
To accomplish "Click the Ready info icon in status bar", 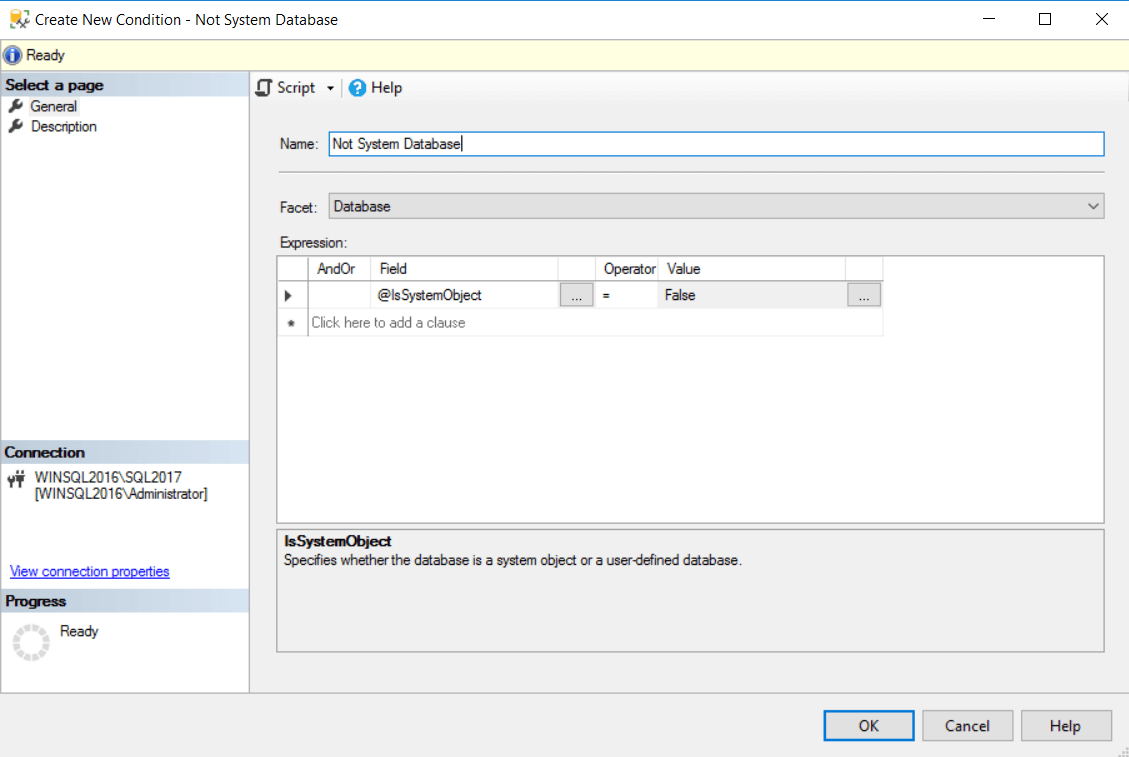I will point(12,55).
